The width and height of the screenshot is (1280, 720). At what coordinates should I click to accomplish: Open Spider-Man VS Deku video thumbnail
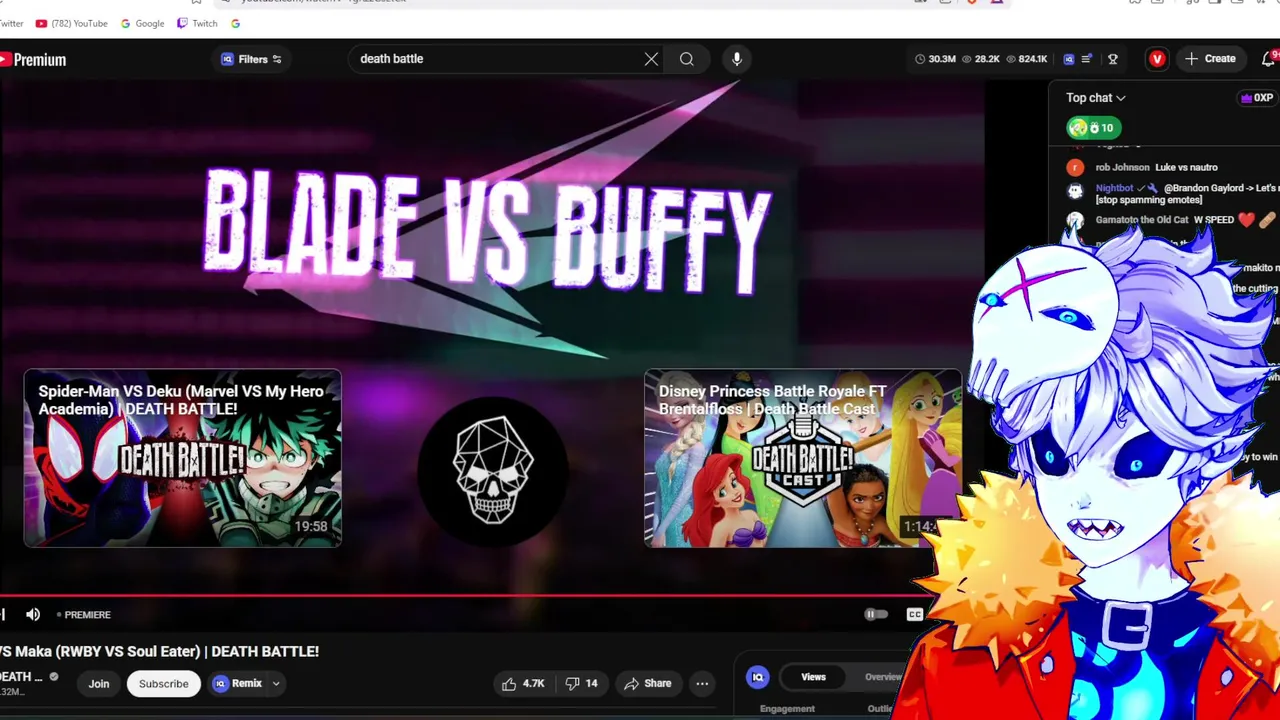pyautogui.click(x=182, y=458)
